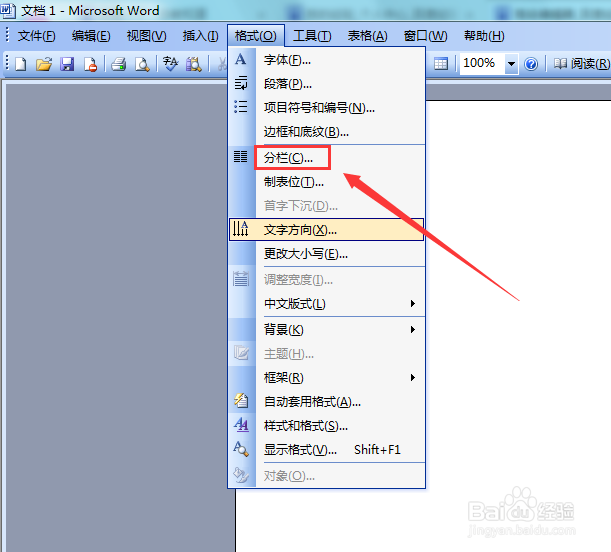611x552 pixels.
Task: Select 边框和底纹(B)... entry
Action: tap(327, 132)
